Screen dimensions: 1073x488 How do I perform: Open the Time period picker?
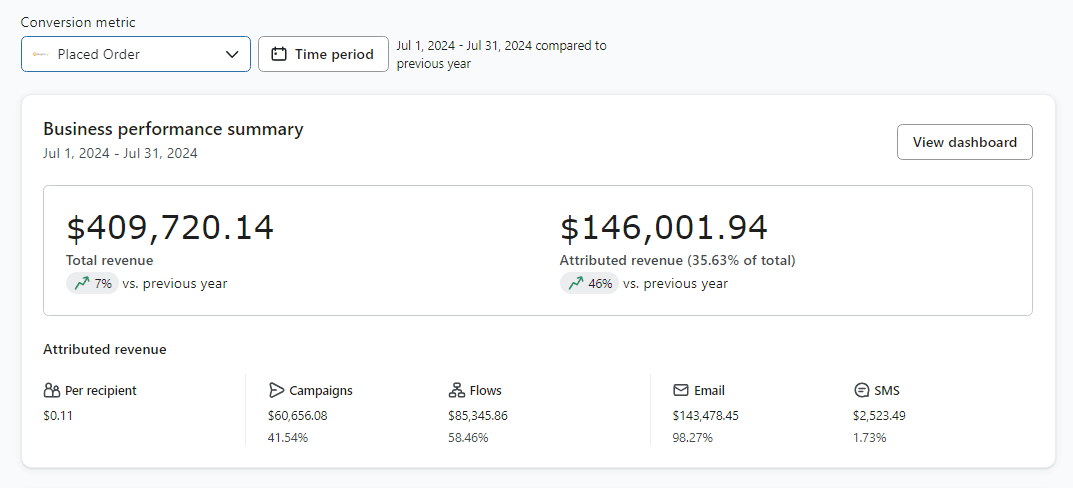323,54
